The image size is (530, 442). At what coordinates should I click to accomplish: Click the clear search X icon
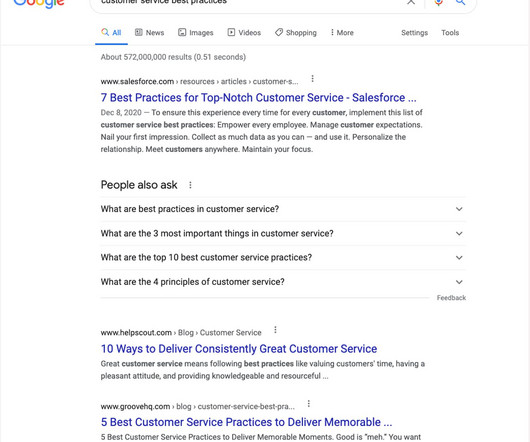click(x=411, y=2)
